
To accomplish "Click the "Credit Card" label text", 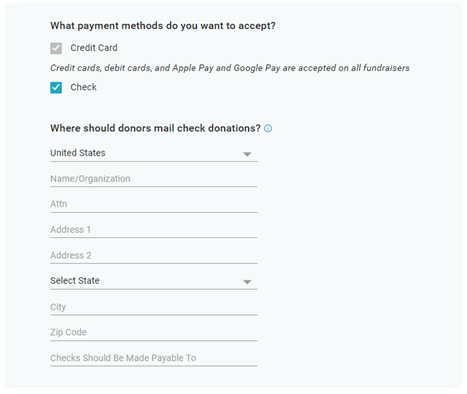I will [x=94, y=48].
